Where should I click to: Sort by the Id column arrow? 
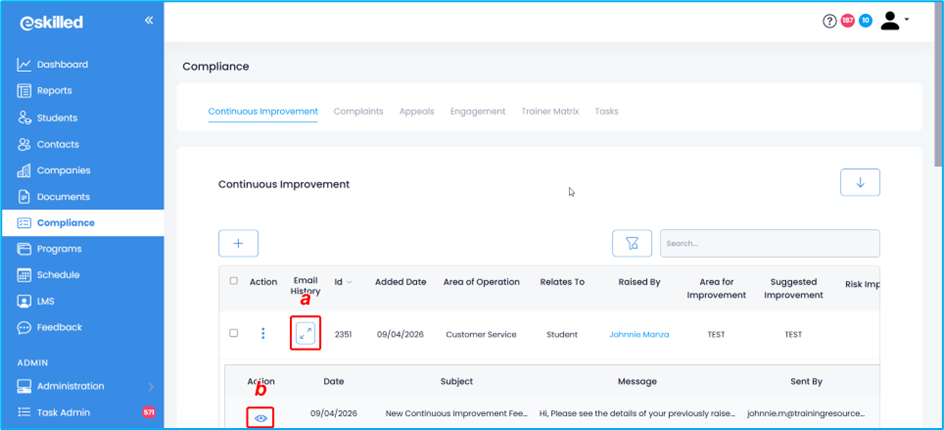[349, 283]
